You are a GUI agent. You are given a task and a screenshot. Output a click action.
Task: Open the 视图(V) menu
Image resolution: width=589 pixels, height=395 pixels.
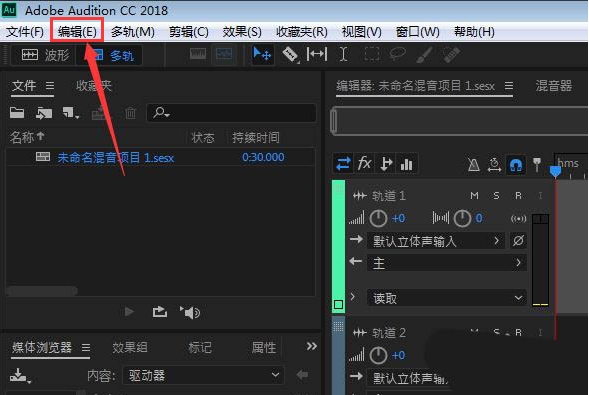coord(361,32)
